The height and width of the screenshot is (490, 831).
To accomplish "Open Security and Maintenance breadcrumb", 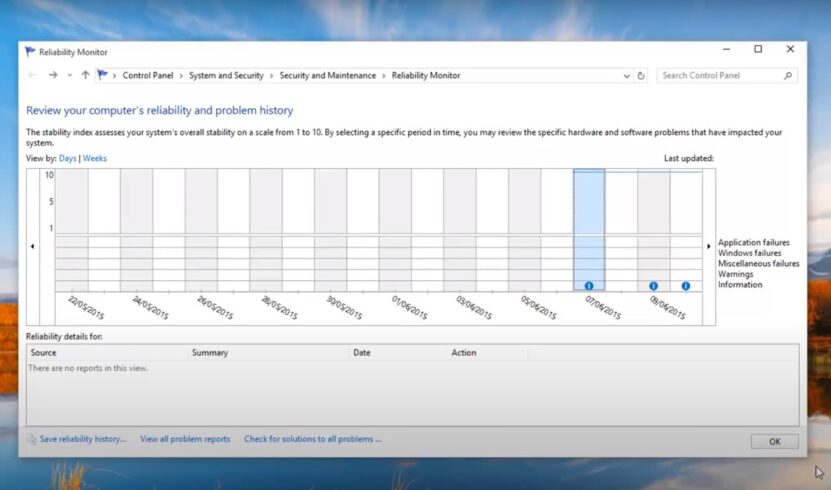I will 328,75.
